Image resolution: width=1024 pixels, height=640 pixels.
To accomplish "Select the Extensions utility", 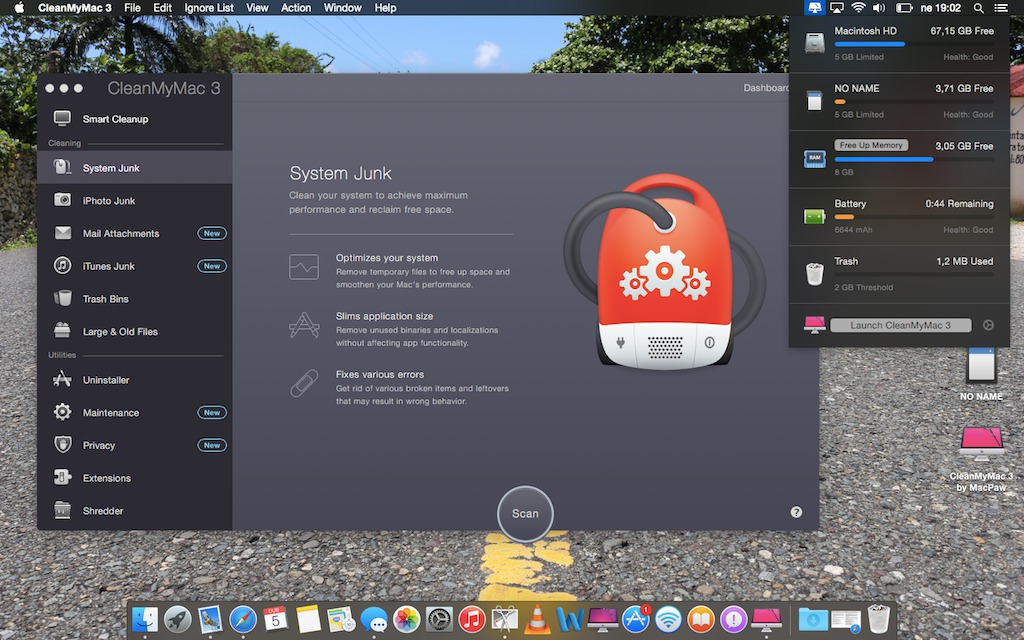I will click(134, 477).
